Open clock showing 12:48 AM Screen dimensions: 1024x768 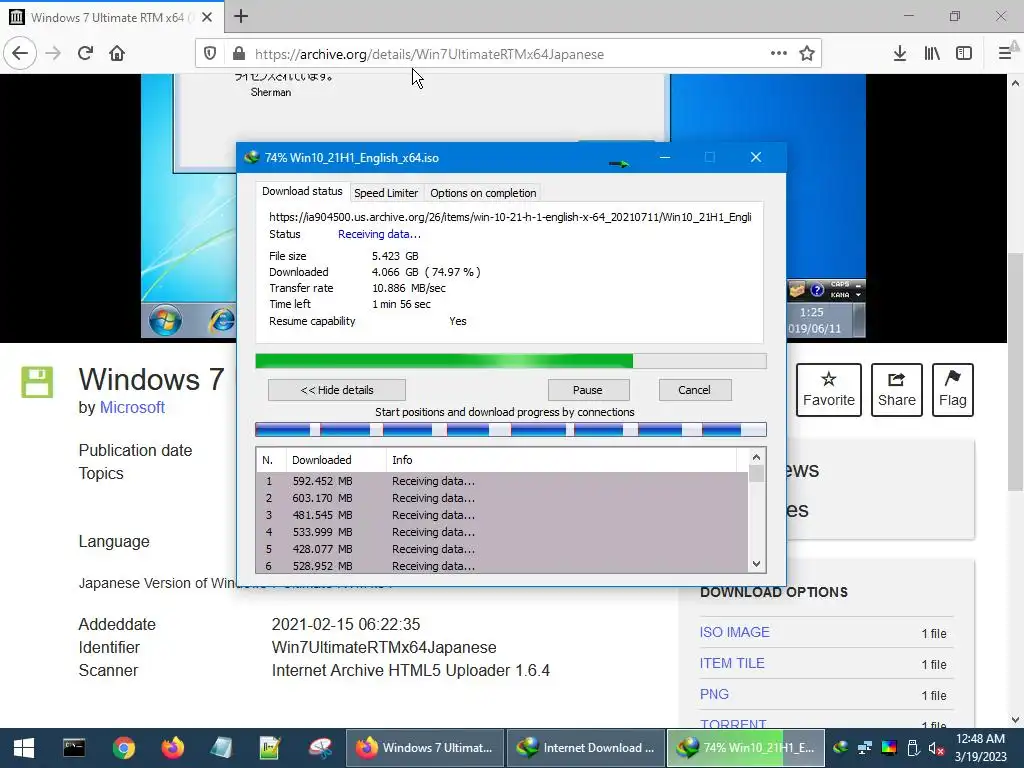tap(980, 748)
